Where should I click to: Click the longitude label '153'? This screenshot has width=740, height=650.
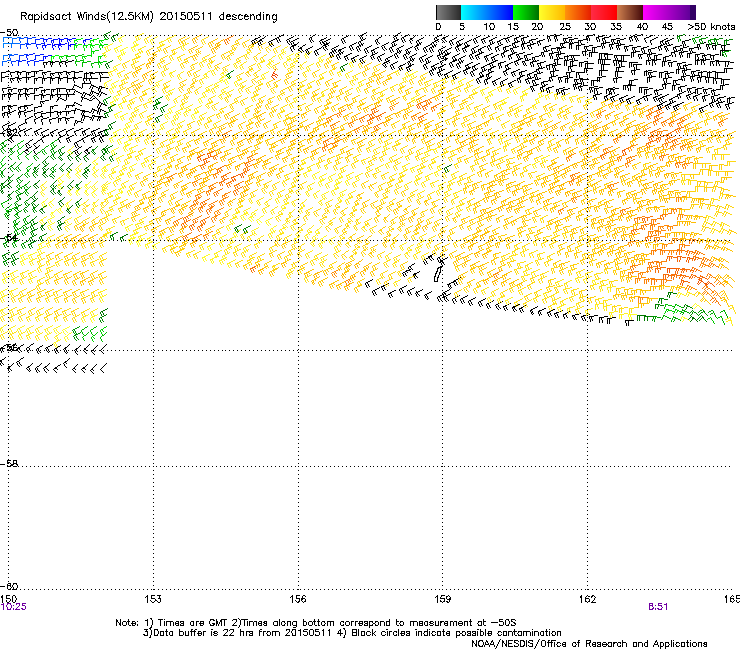pos(153,599)
